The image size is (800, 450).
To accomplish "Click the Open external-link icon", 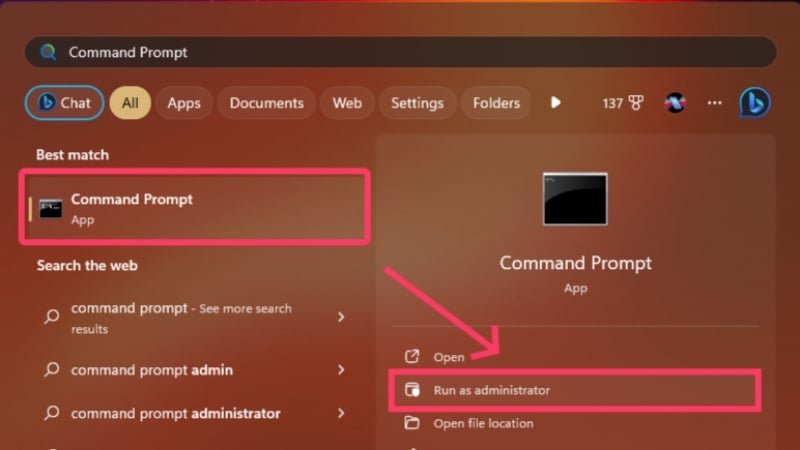I will (412, 357).
